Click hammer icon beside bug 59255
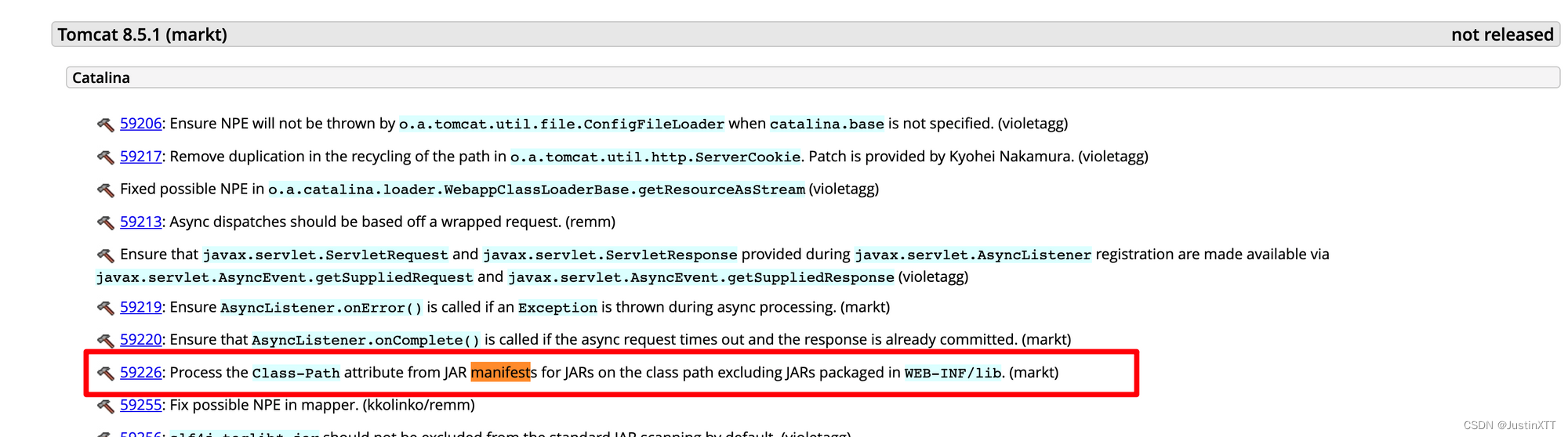Image resolution: width=1568 pixels, height=437 pixels. tap(106, 406)
